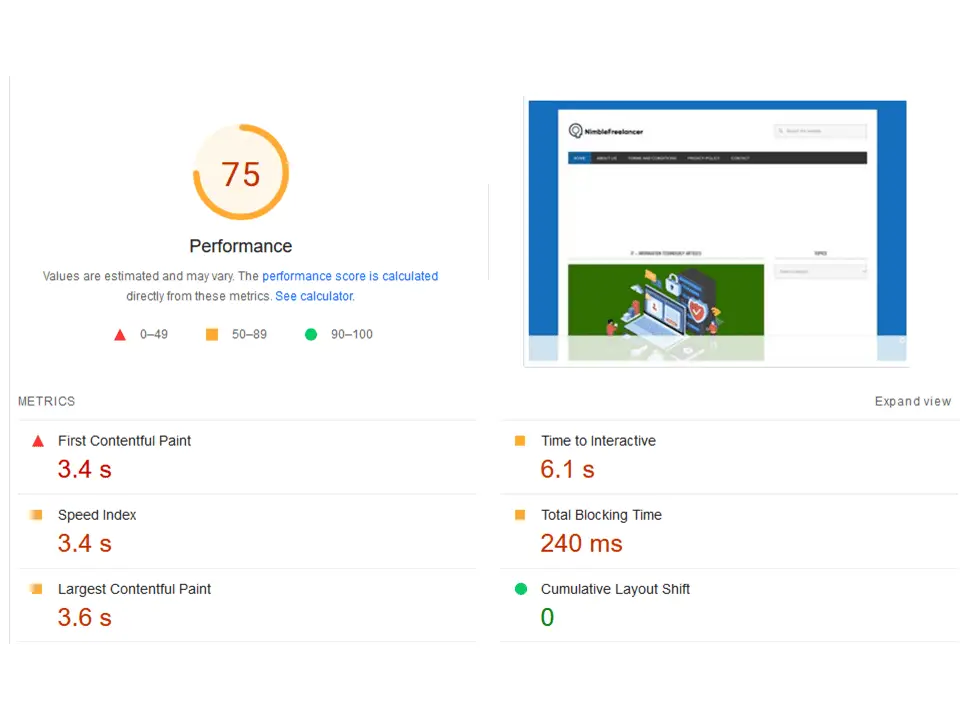The width and height of the screenshot is (960, 720).
Task: Open the performance score is calculated link
Action: pos(350,276)
